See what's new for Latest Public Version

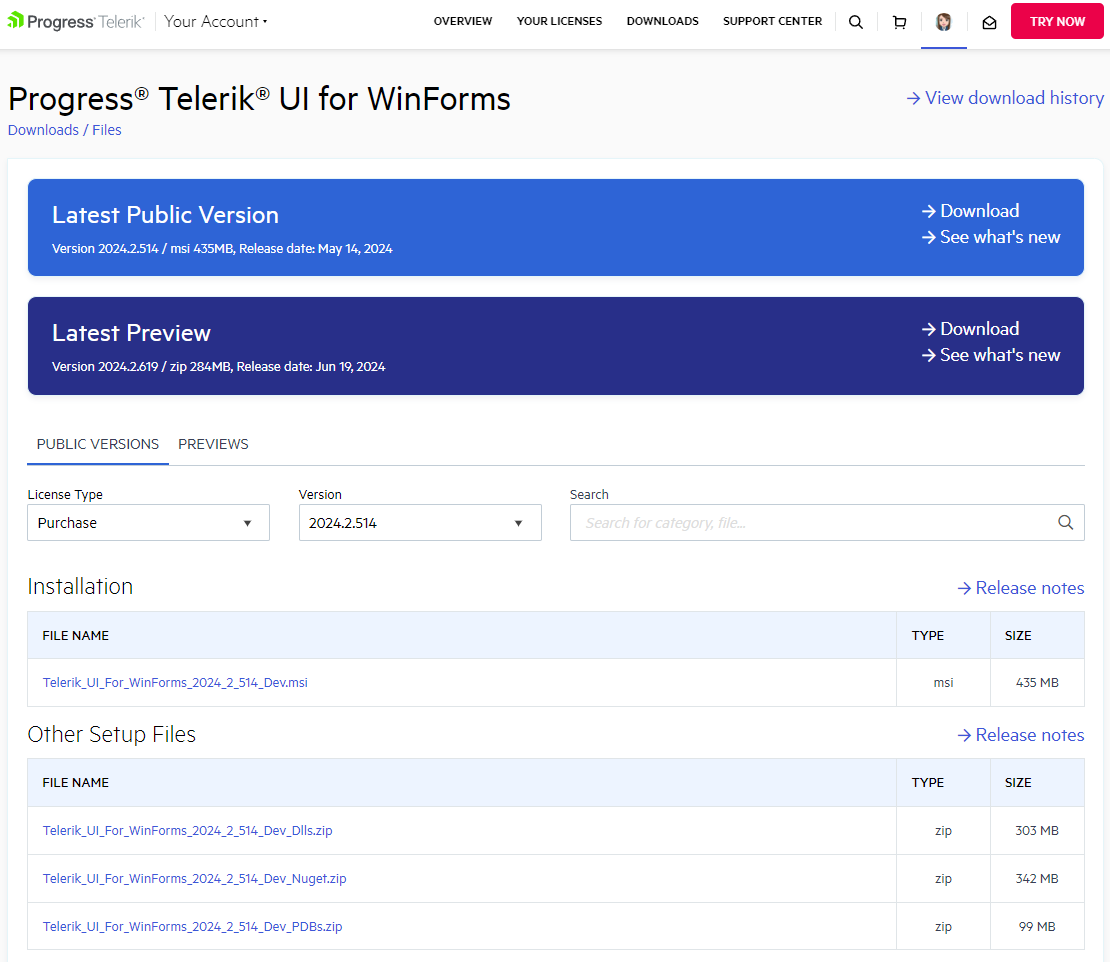tap(991, 237)
